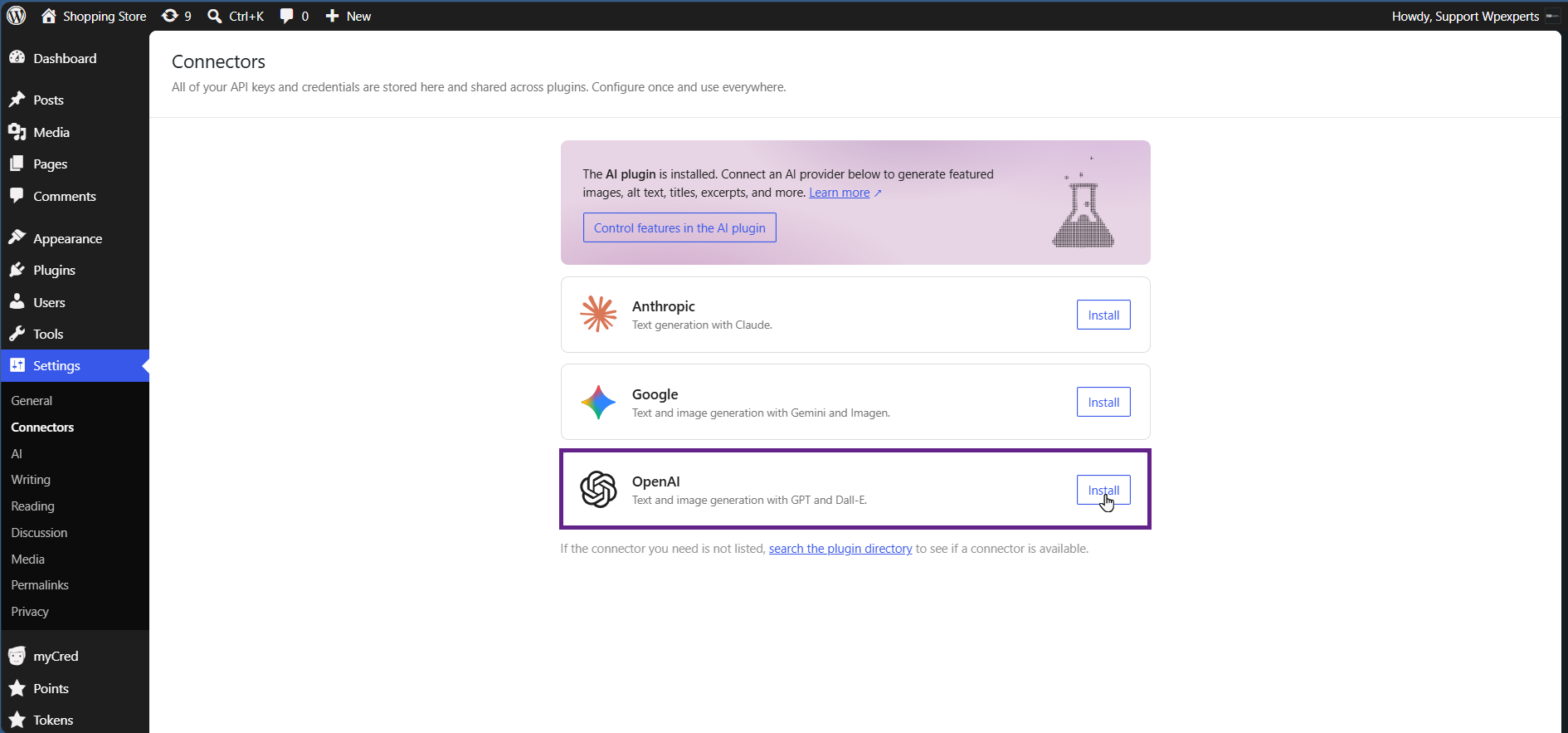Open the Users menu
This screenshot has height=733, width=1568.
pos(75,302)
